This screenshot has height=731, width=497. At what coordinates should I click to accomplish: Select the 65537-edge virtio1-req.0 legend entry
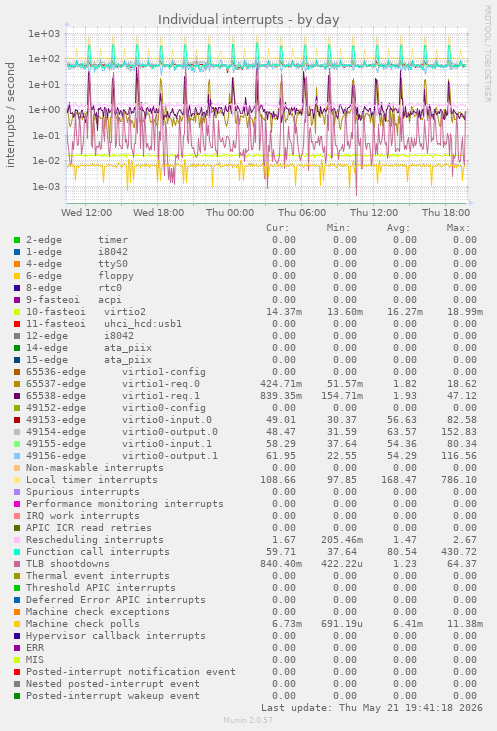click(113, 384)
